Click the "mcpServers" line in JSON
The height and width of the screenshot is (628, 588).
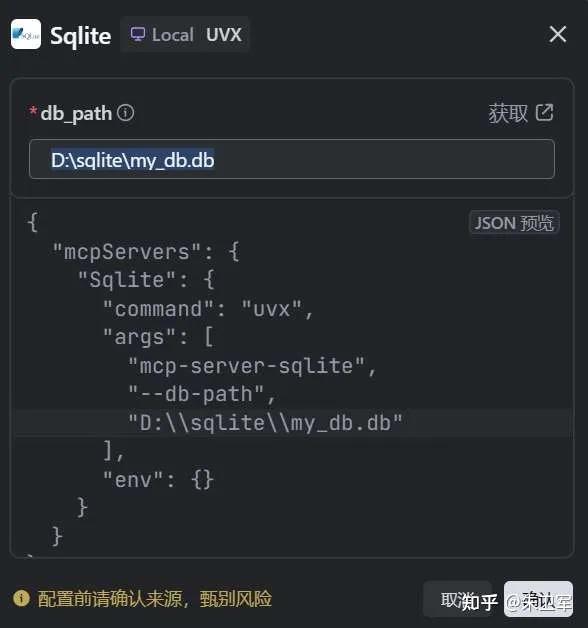pyautogui.click(x=146, y=252)
